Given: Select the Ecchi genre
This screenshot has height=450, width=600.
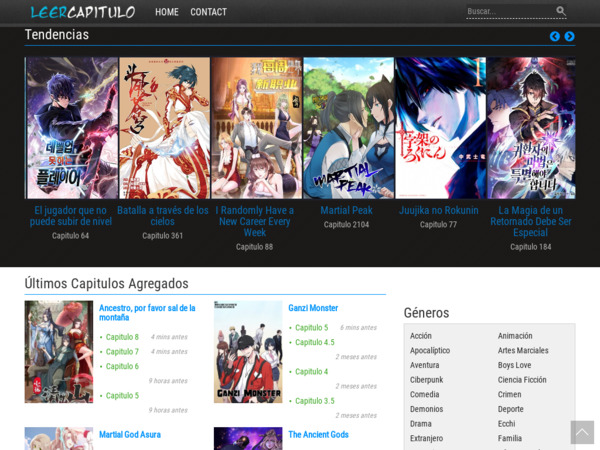Looking at the screenshot, I should [506, 424].
